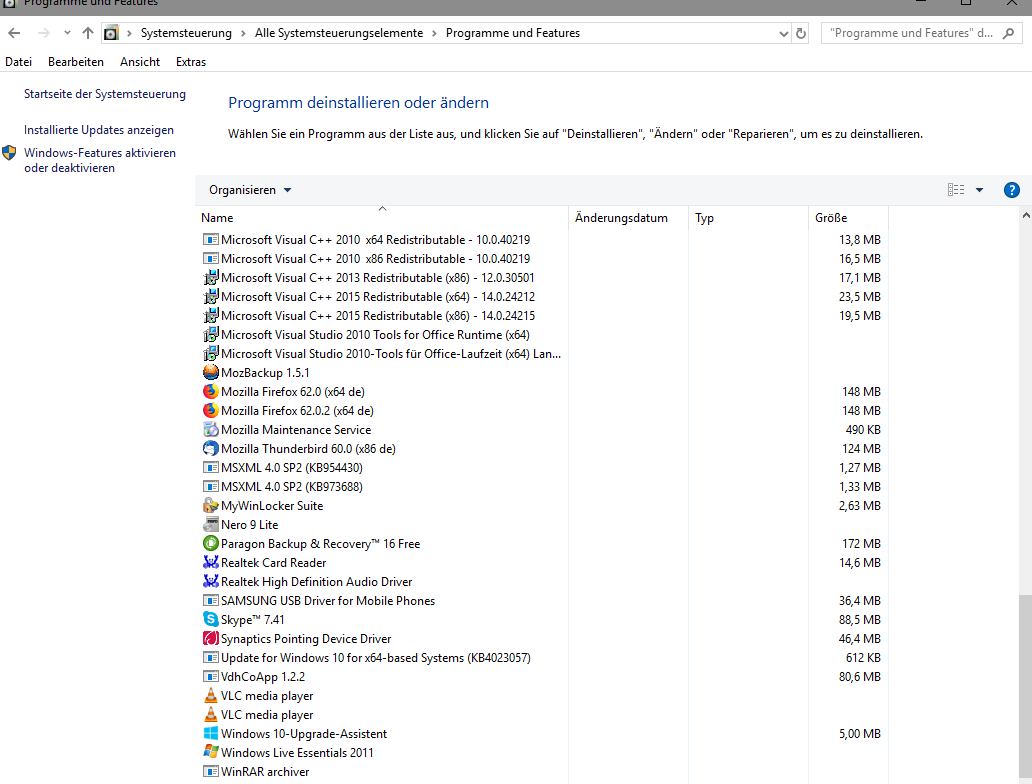The image size is (1032, 784).
Task: Click the Visual C++ 2013 Redistributable icon
Action: (x=211, y=278)
